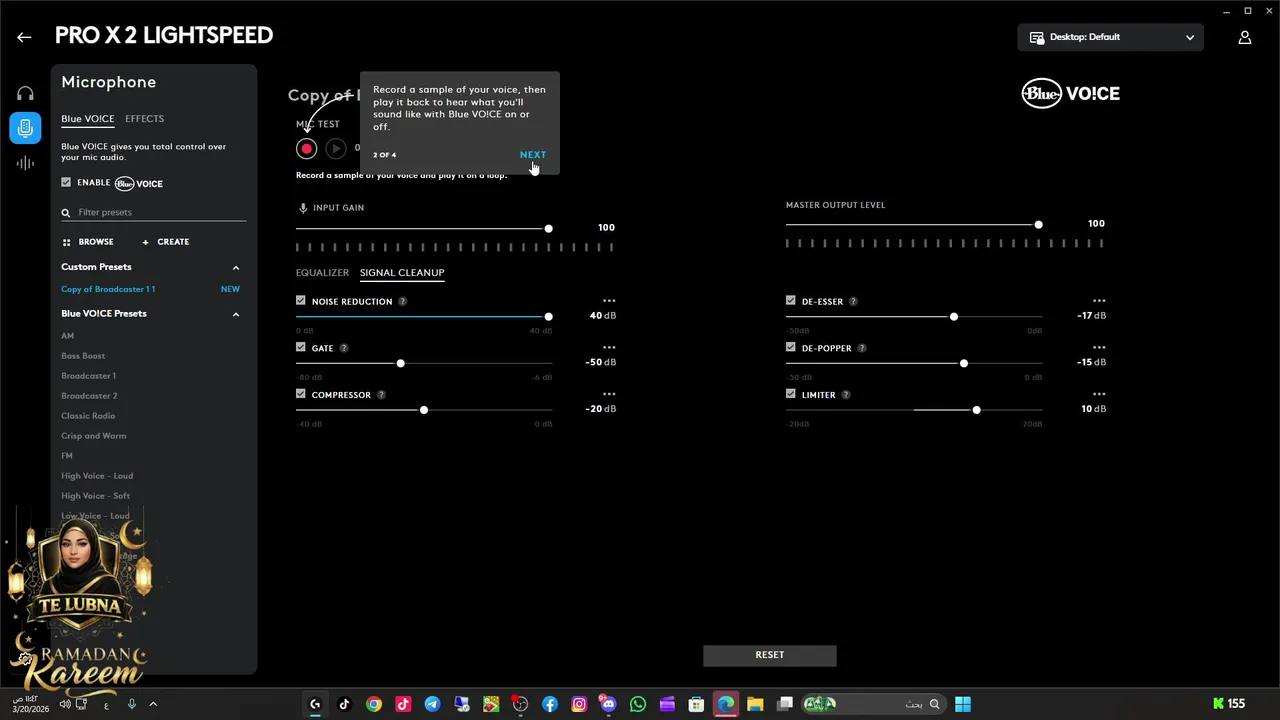The image size is (1280, 720).
Task: Open Logitech G HUB taskbar icon
Action: point(315,704)
